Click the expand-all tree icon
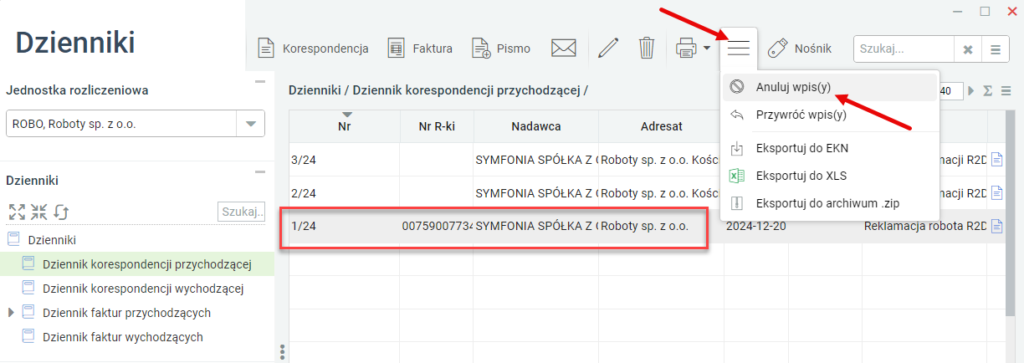Image resolution: width=1024 pixels, height=363 pixels. click(x=16, y=212)
